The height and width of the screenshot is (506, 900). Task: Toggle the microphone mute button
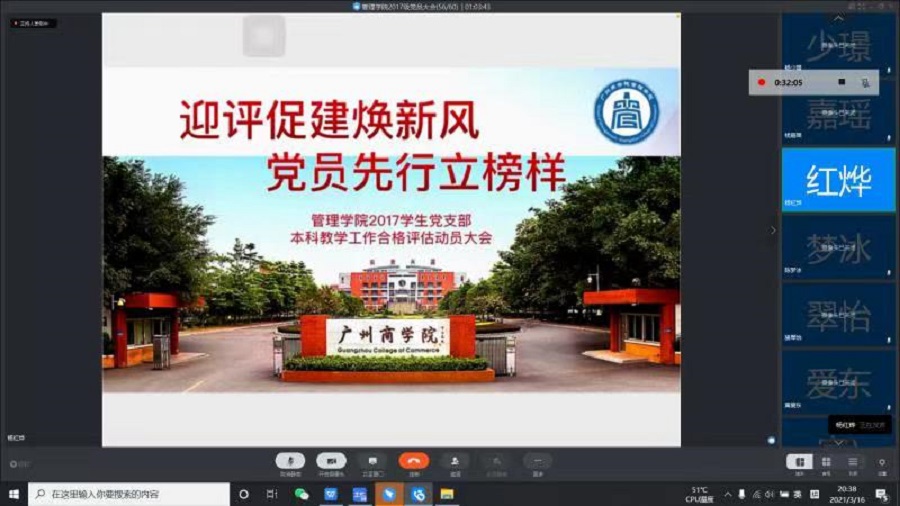point(290,461)
